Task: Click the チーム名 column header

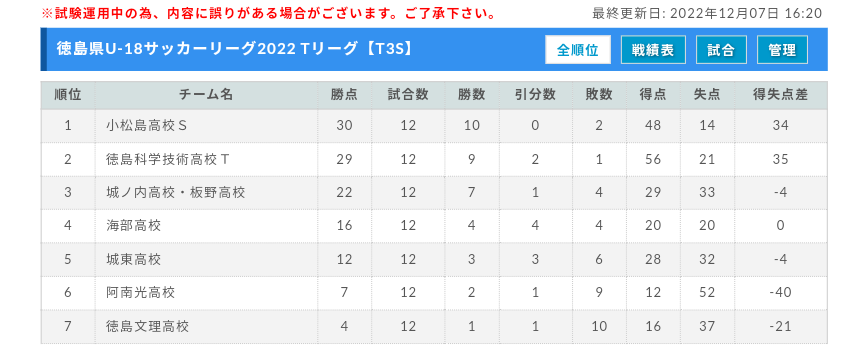Action: tap(206, 95)
